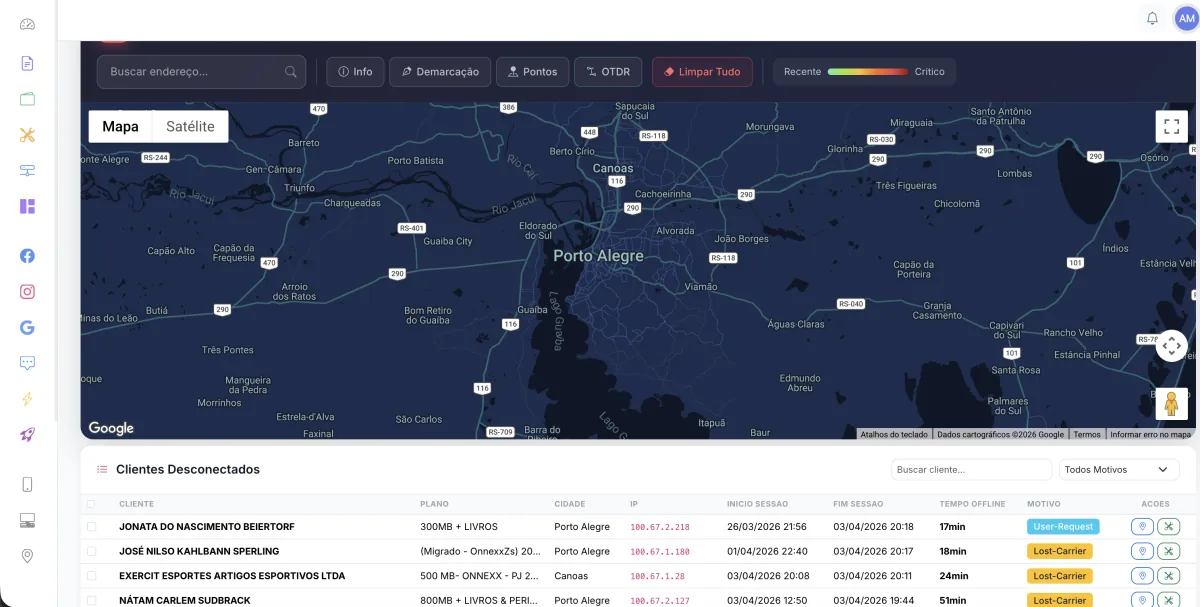Check the NÁTAM CARLEM SUDBRACK row
1200x607 pixels.
point(91,600)
